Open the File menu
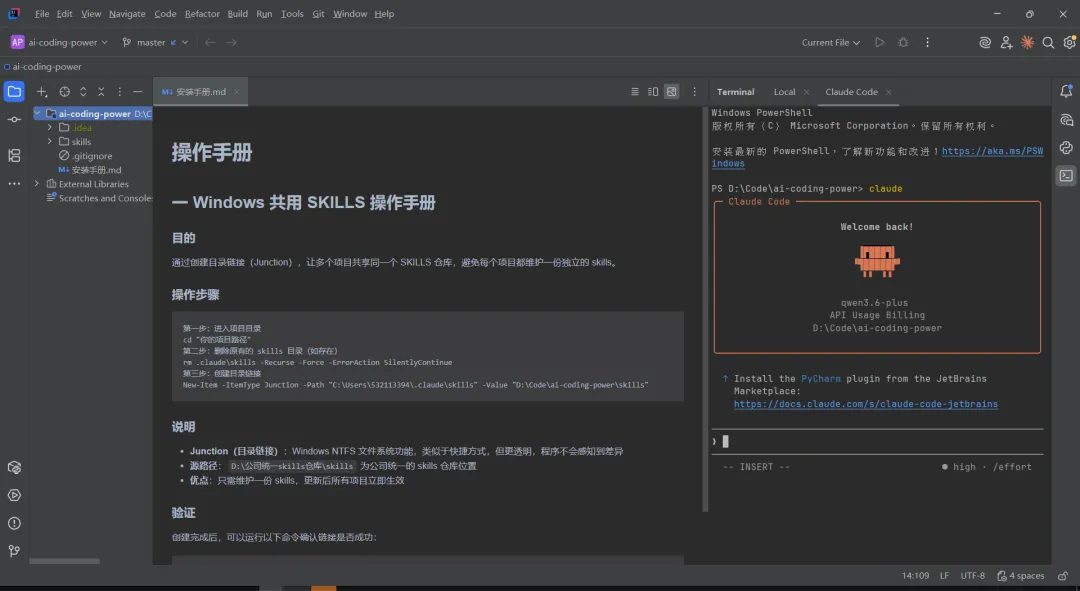1080x591 pixels. [x=42, y=14]
